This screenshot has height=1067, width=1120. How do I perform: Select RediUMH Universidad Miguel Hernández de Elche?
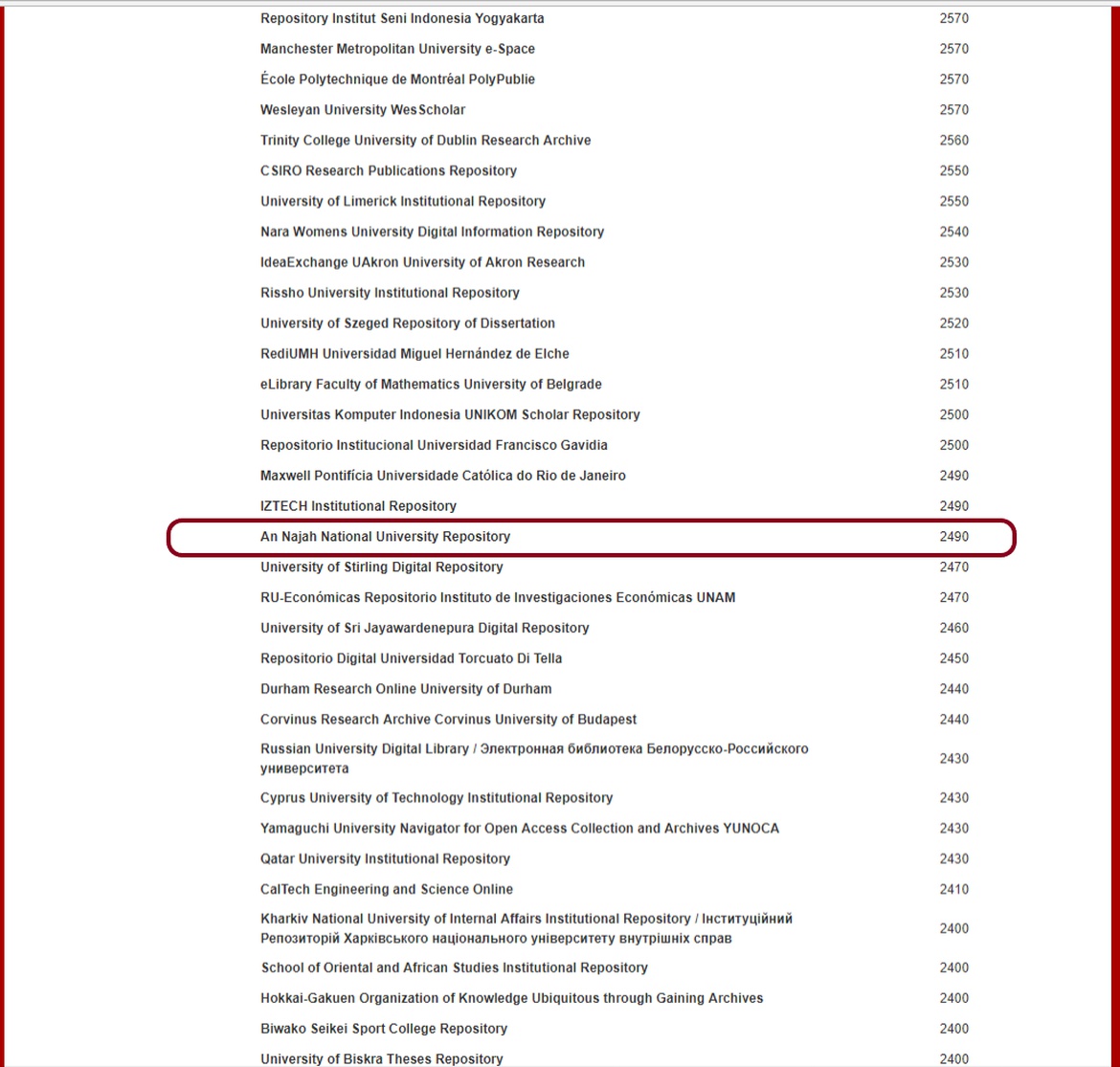coord(415,353)
